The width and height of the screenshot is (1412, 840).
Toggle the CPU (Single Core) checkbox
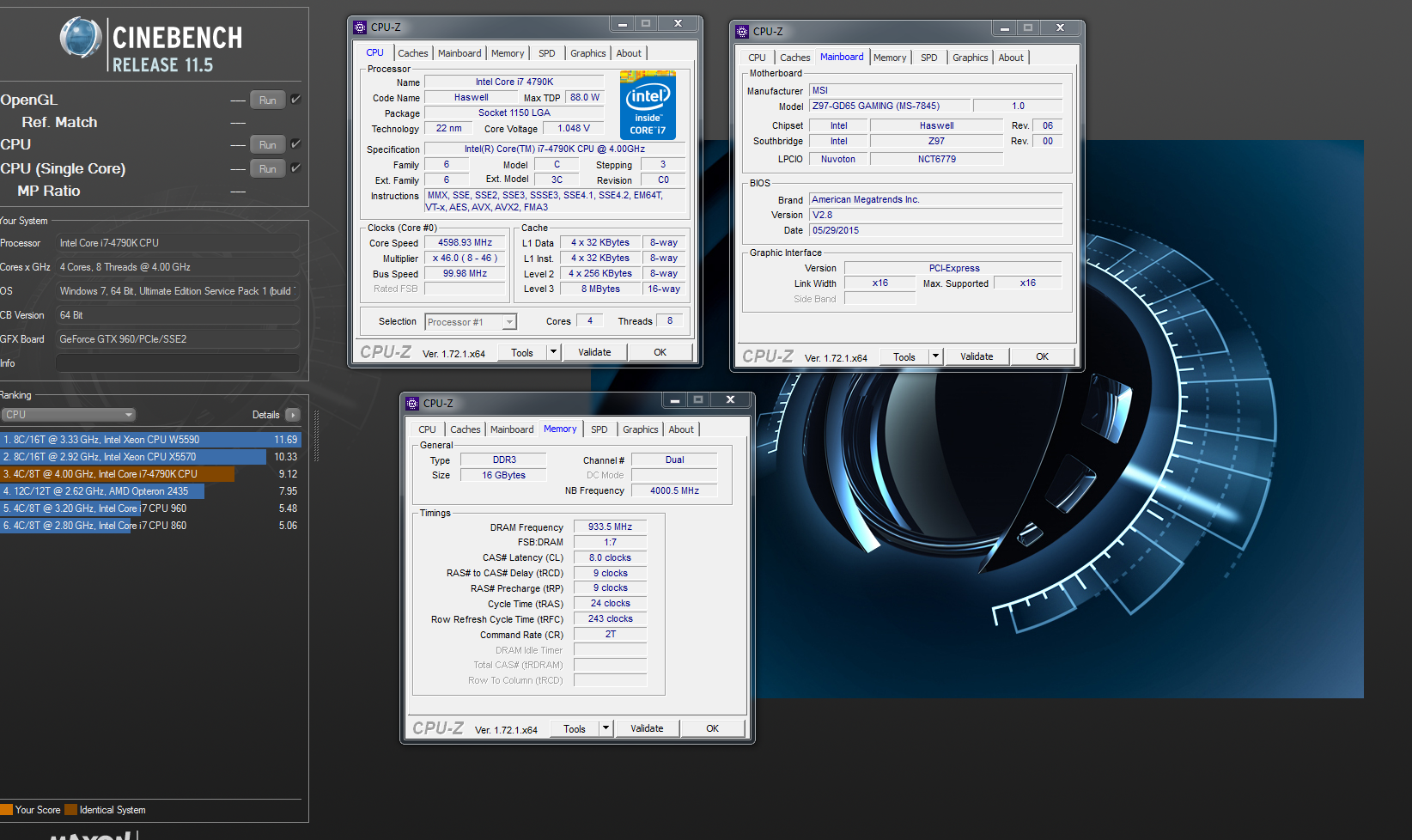(295, 168)
